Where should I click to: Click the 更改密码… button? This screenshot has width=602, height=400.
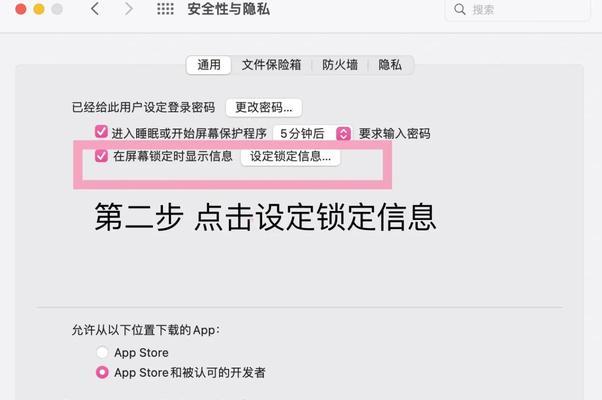[x=264, y=107]
